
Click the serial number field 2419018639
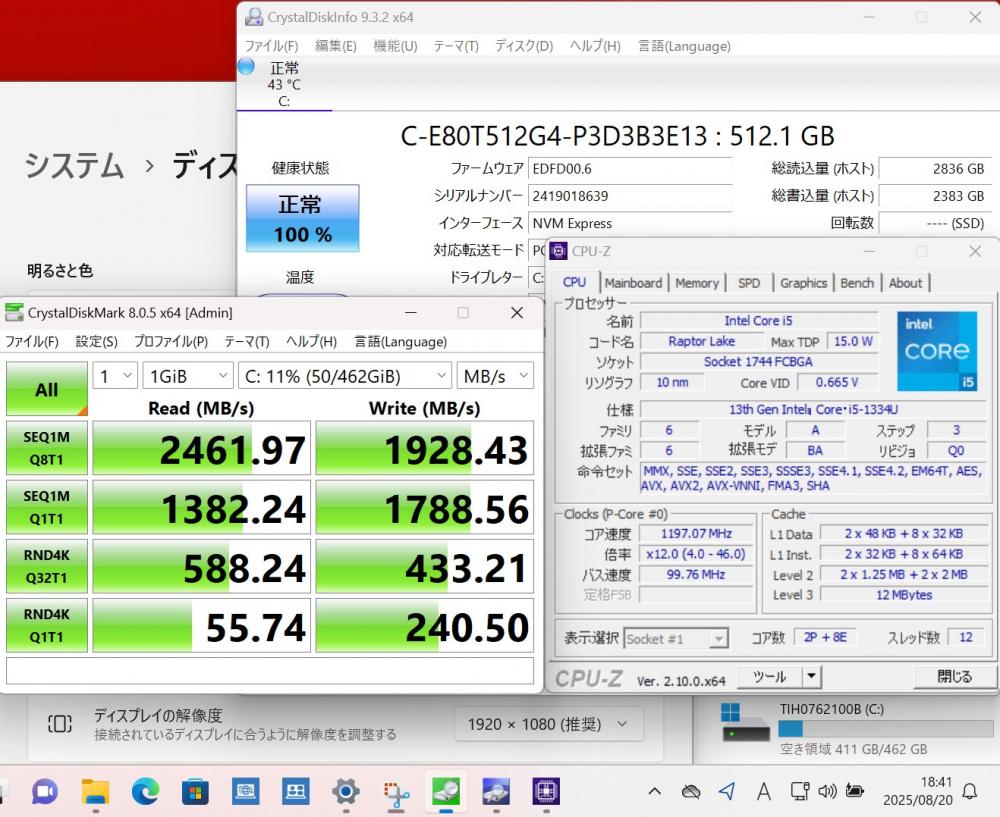pos(630,196)
